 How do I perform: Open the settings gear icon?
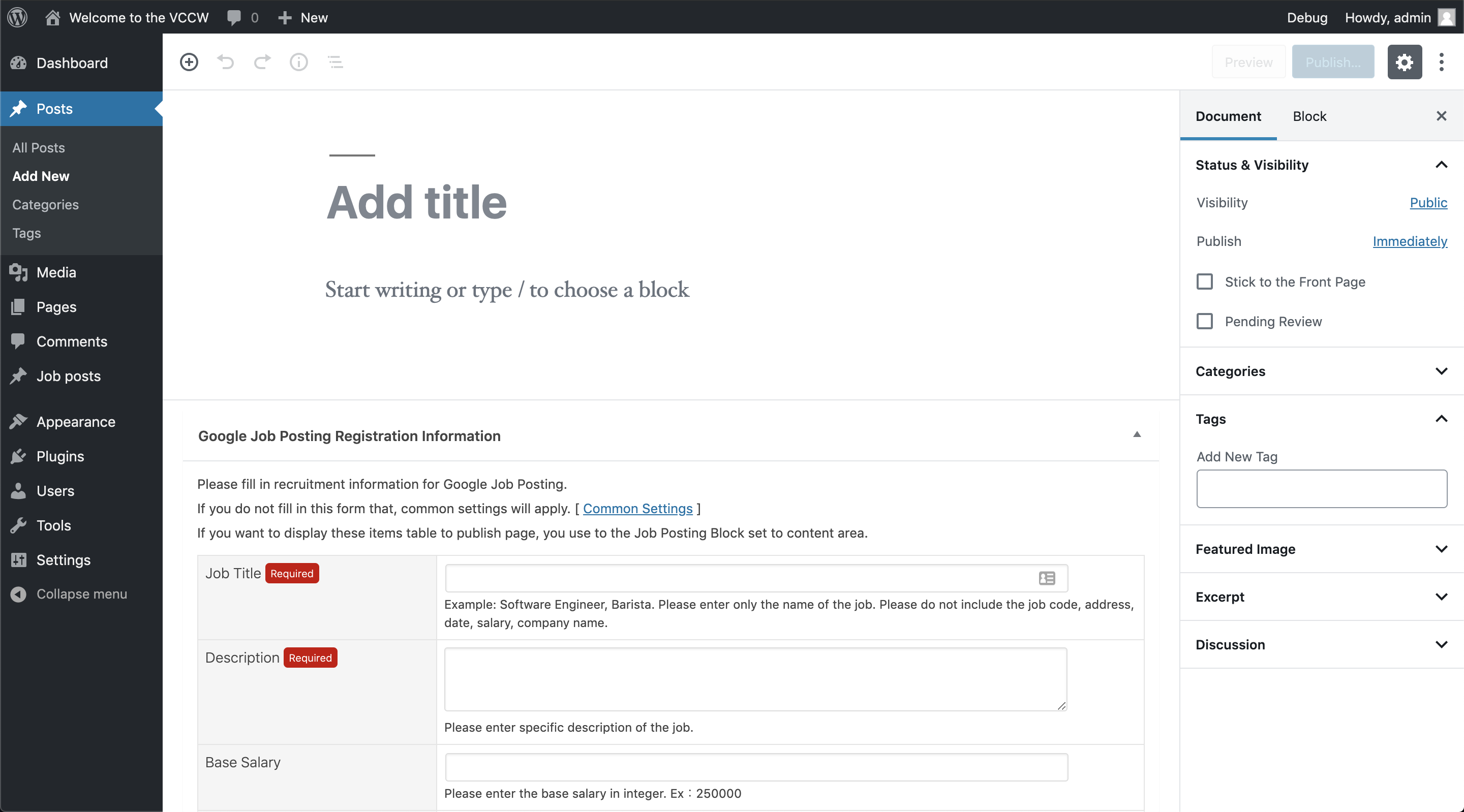[x=1404, y=62]
